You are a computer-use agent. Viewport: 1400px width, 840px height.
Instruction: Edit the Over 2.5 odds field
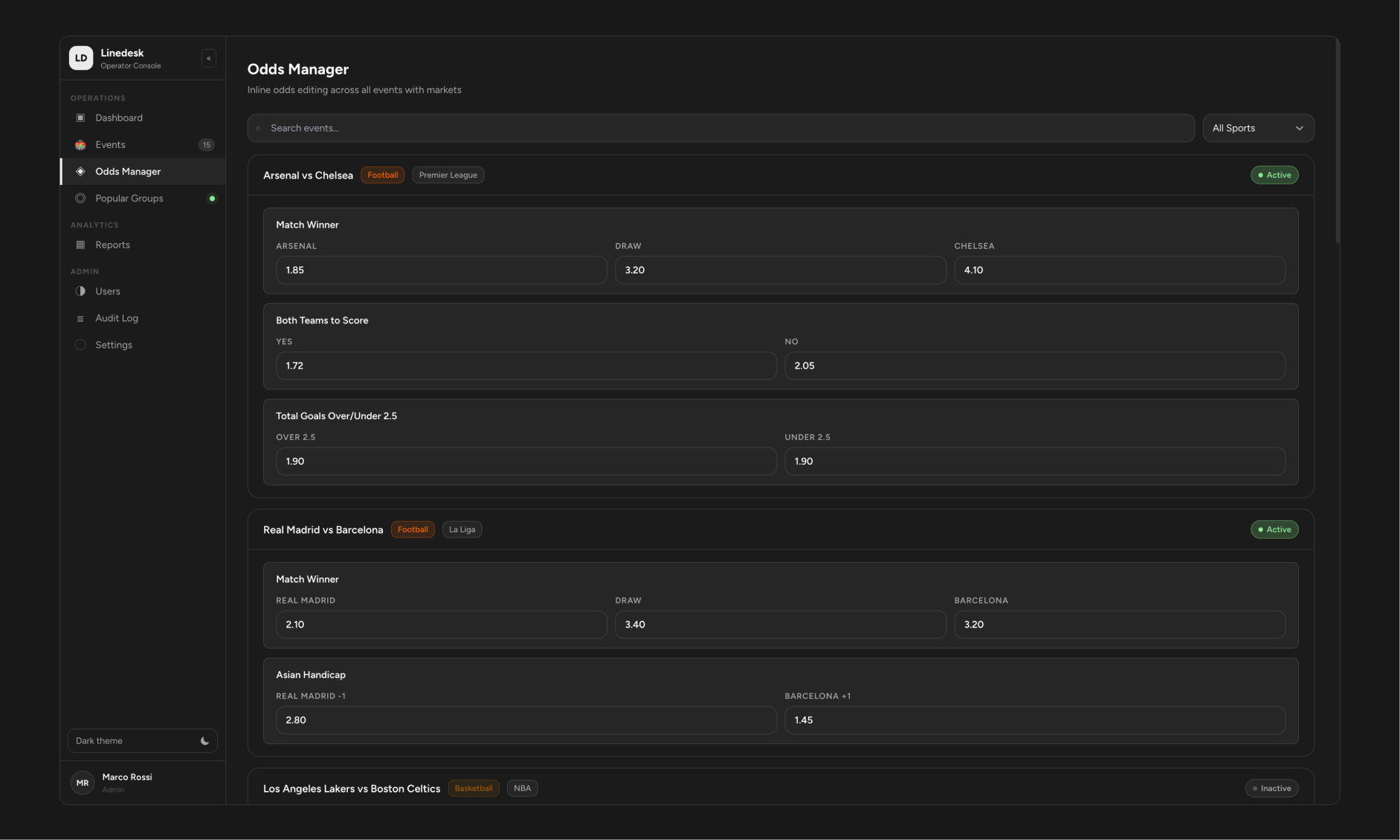(526, 461)
